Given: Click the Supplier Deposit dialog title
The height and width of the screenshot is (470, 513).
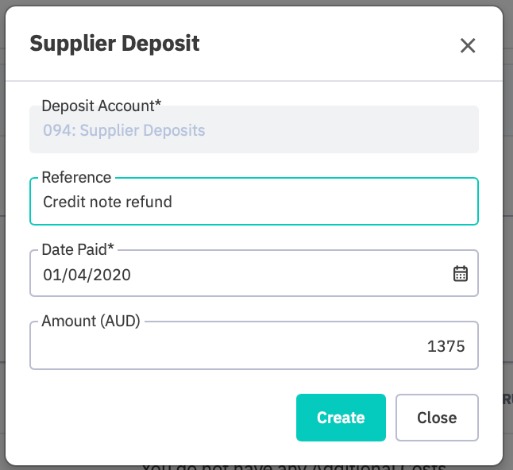Looking at the screenshot, I should tap(115, 44).
